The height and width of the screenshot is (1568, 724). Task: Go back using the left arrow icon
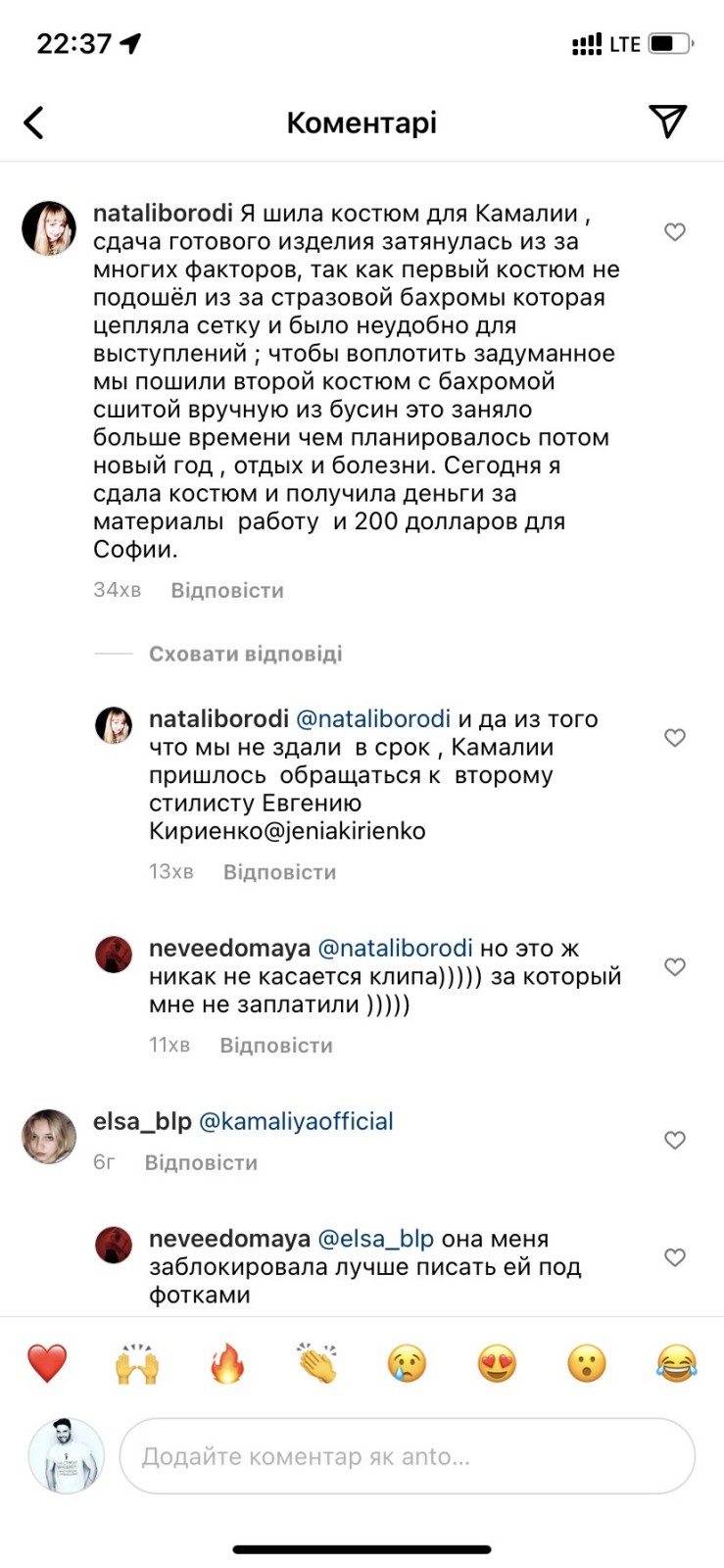33,121
